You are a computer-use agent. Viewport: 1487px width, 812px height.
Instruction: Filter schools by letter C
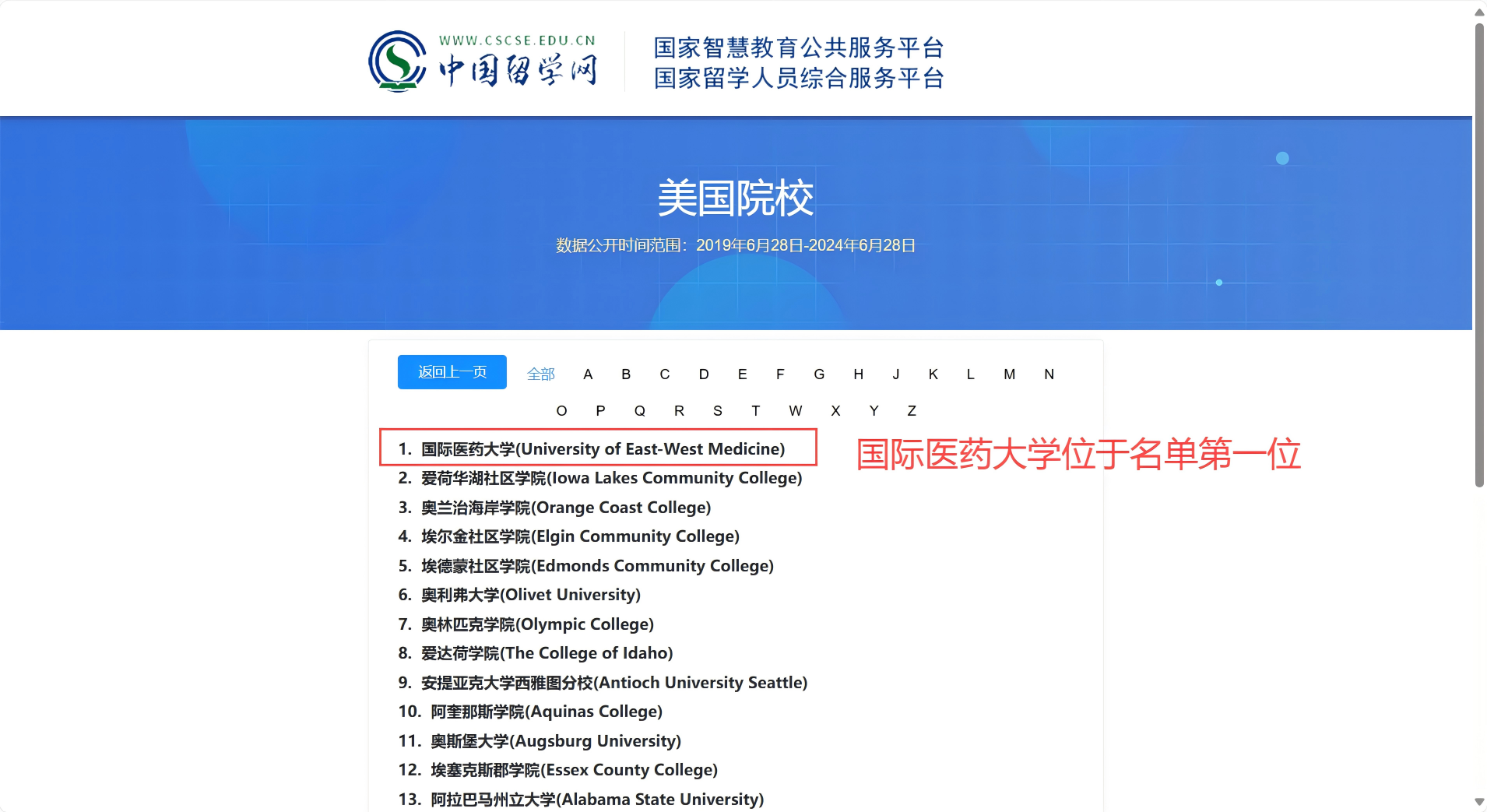coord(664,374)
